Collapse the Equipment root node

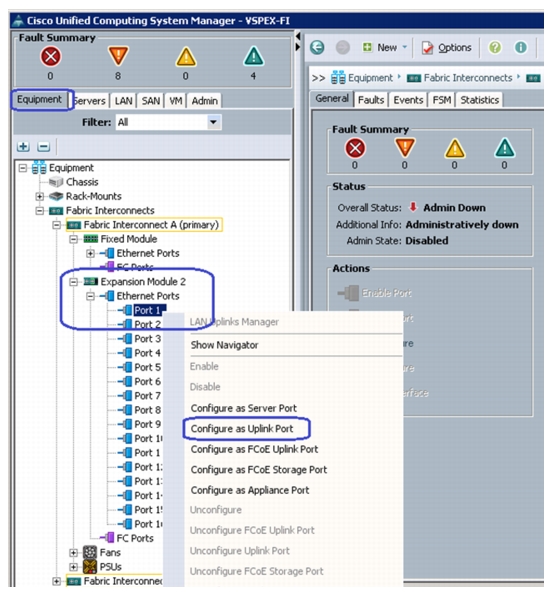pyautogui.click(x=23, y=168)
